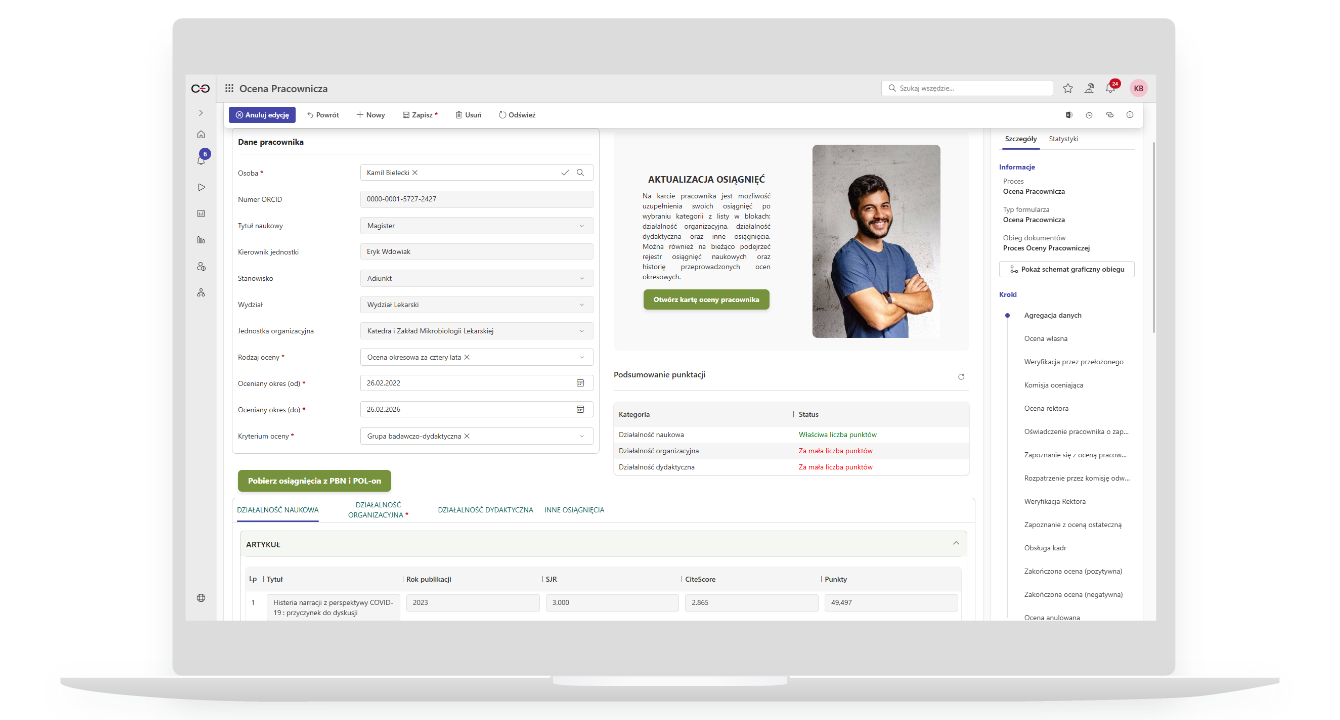The image size is (1340, 720).
Task: Open the Rodzaj oceny dropdown
Action: (x=581, y=357)
